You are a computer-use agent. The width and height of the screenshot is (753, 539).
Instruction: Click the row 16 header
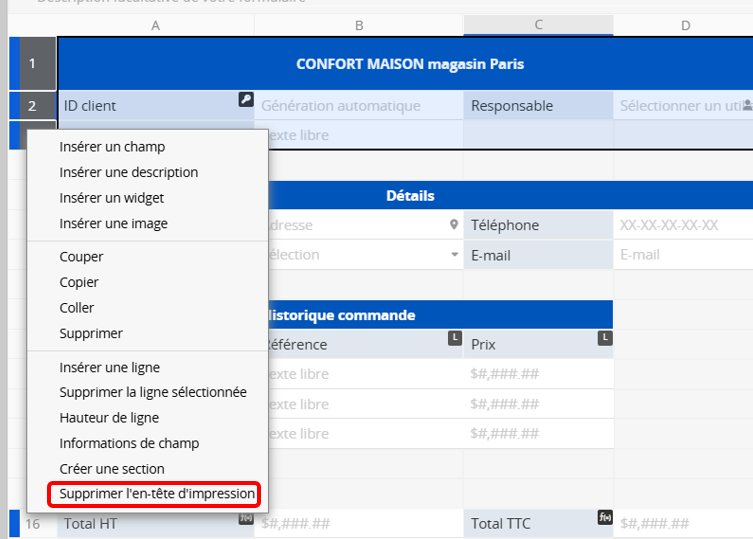pyautogui.click(x=33, y=524)
